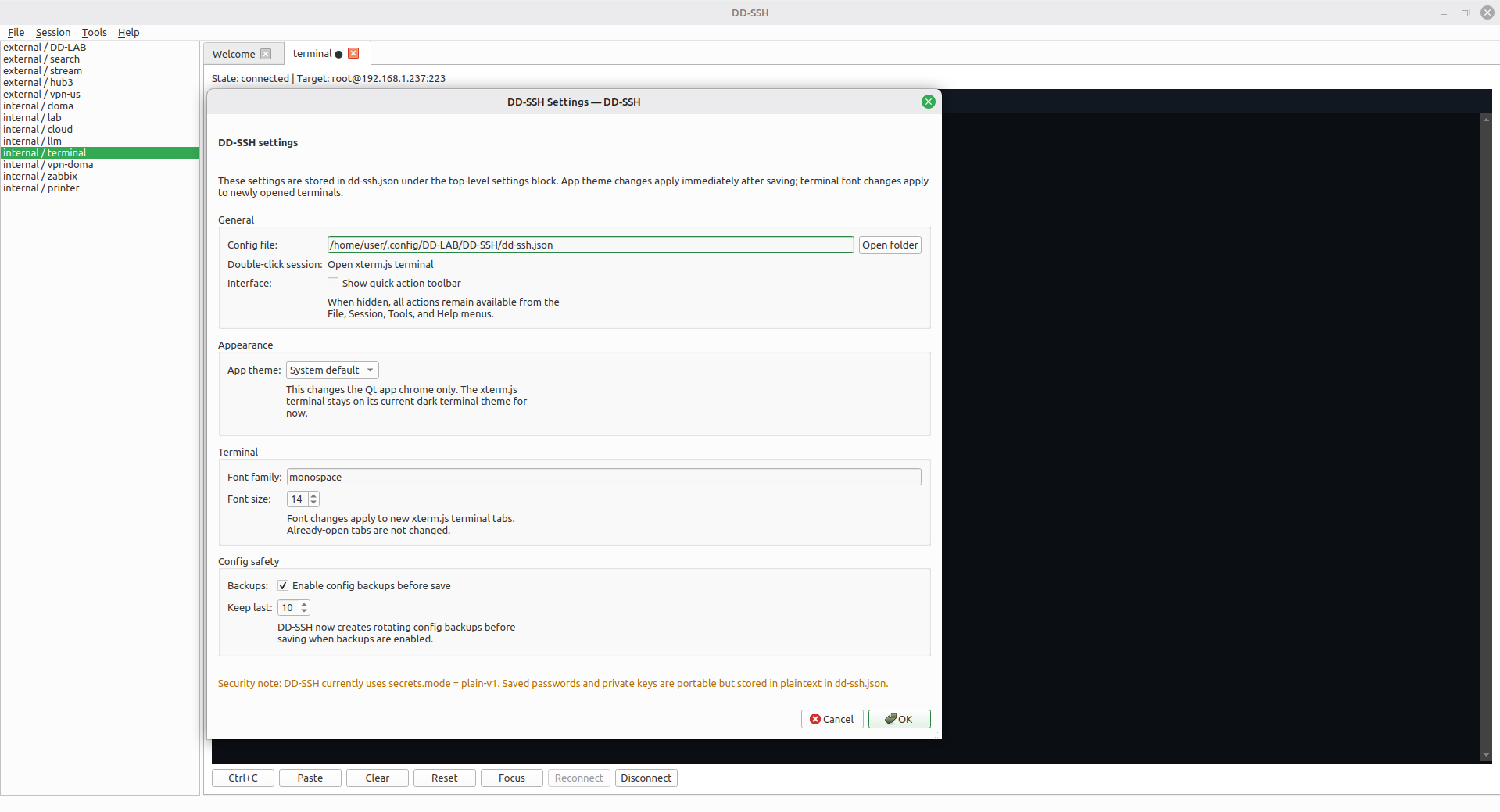
Task: Open the Tools menu
Action: point(94,32)
